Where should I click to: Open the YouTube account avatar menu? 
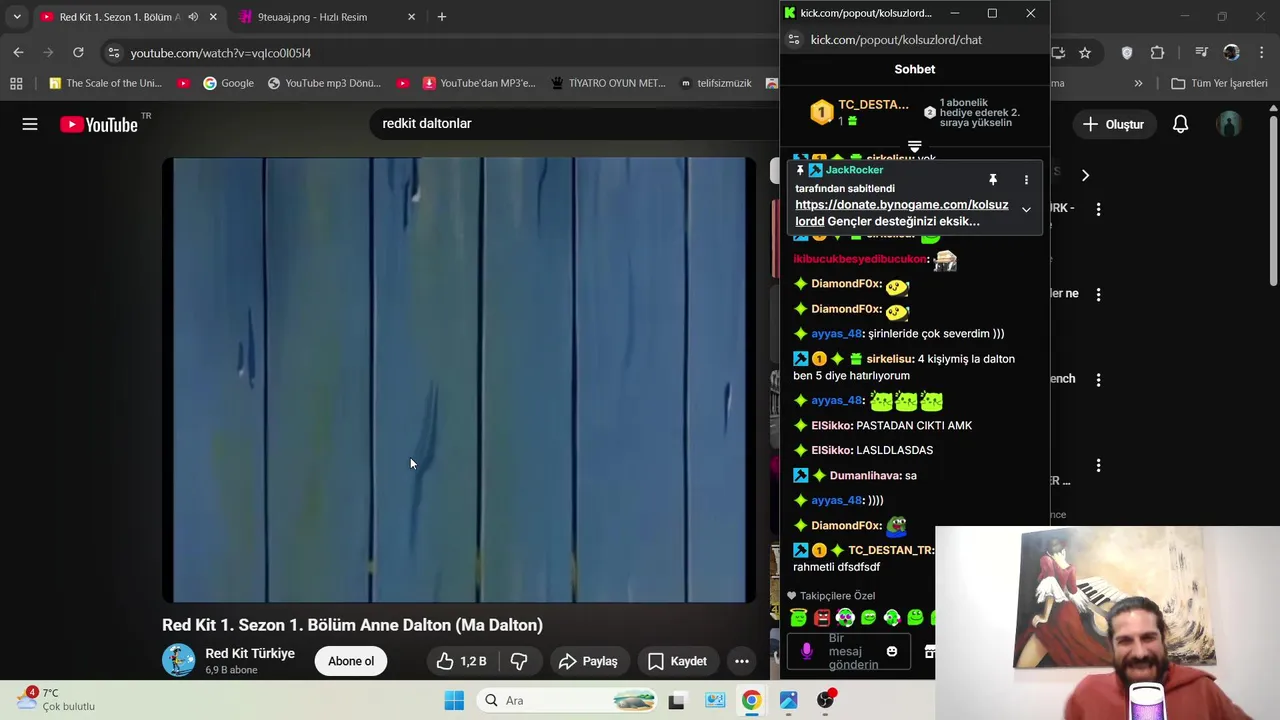click(1229, 124)
